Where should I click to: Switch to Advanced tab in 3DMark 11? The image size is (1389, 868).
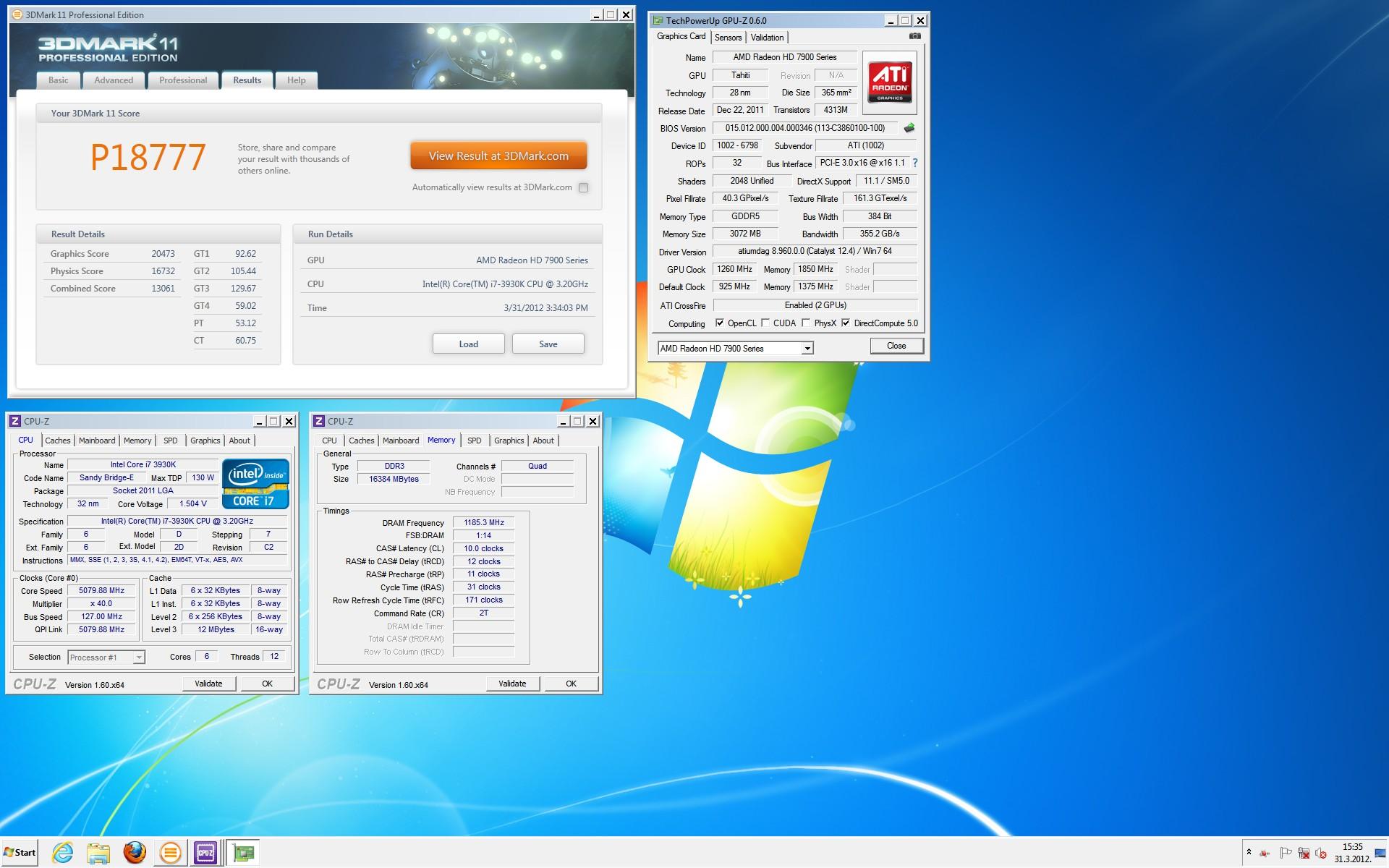click(114, 80)
